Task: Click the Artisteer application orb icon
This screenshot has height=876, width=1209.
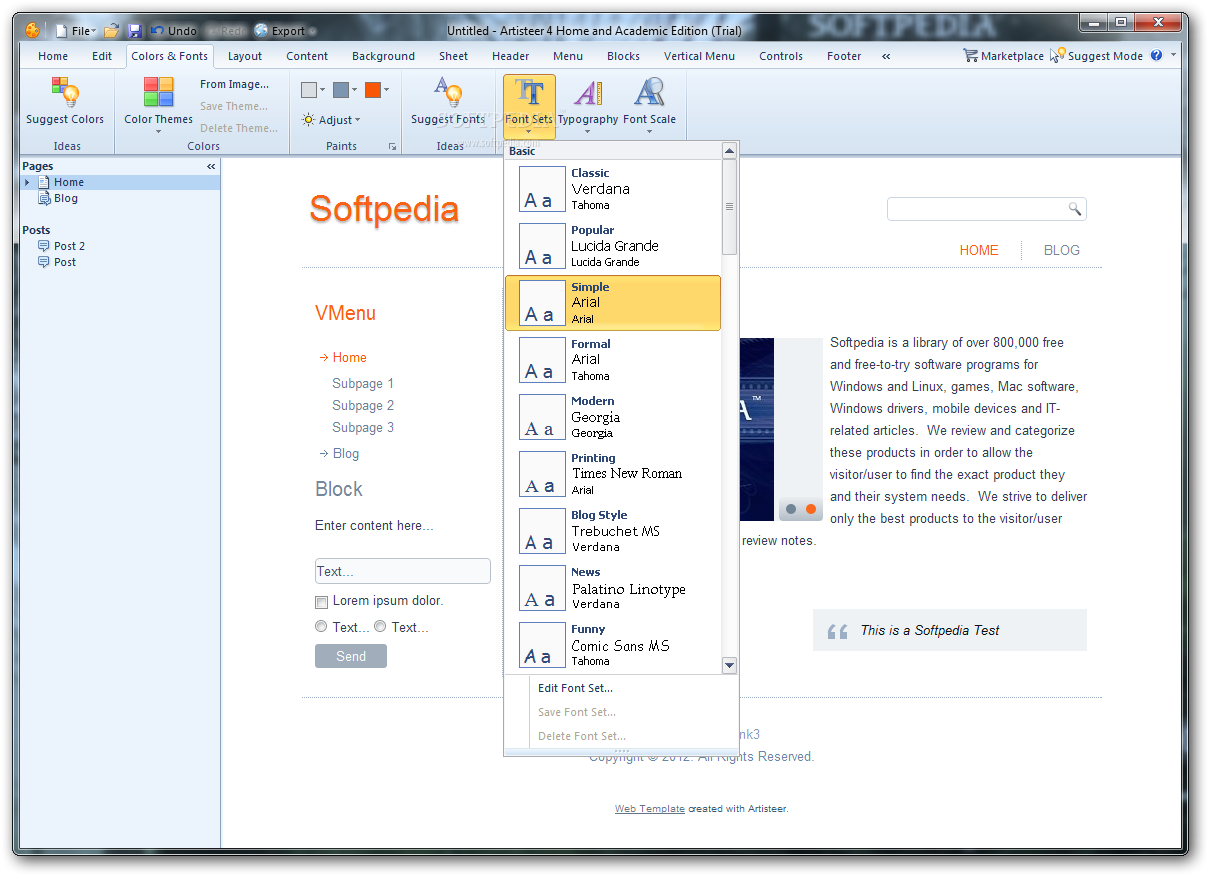Action: (x=33, y=30)
